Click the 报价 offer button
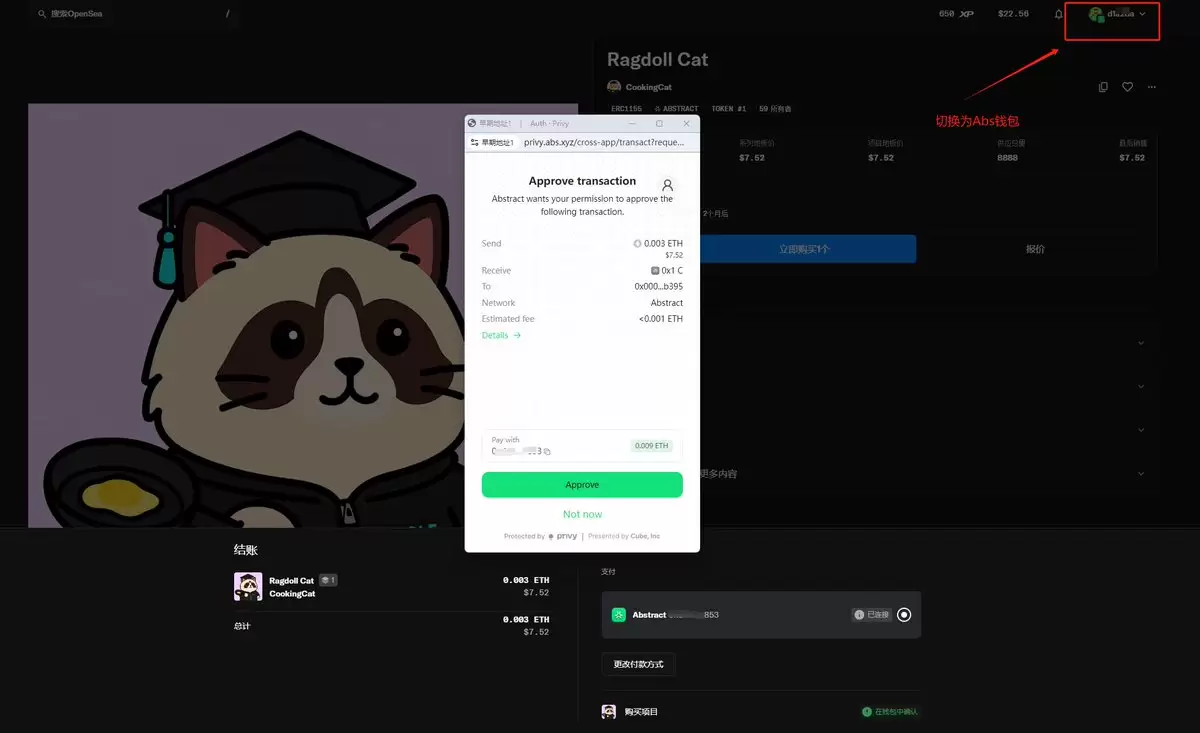1200x733 pixels. (x=1035, y=249)
